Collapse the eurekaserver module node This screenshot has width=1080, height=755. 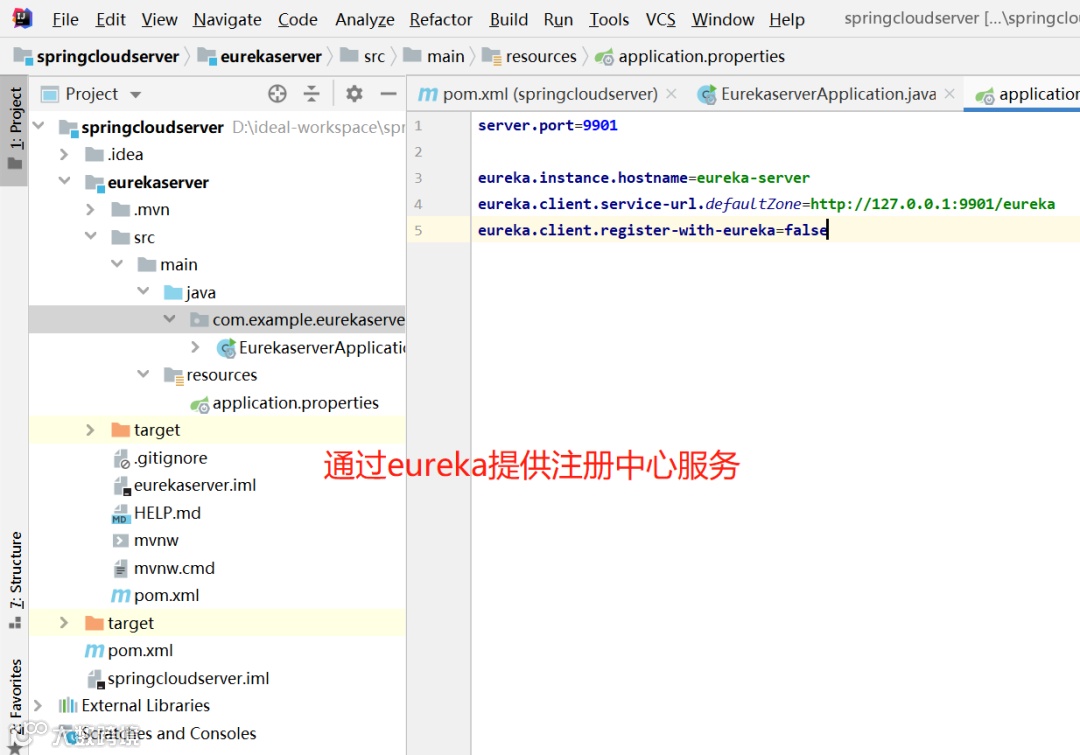pyautogui.click(x=65, y=181)
